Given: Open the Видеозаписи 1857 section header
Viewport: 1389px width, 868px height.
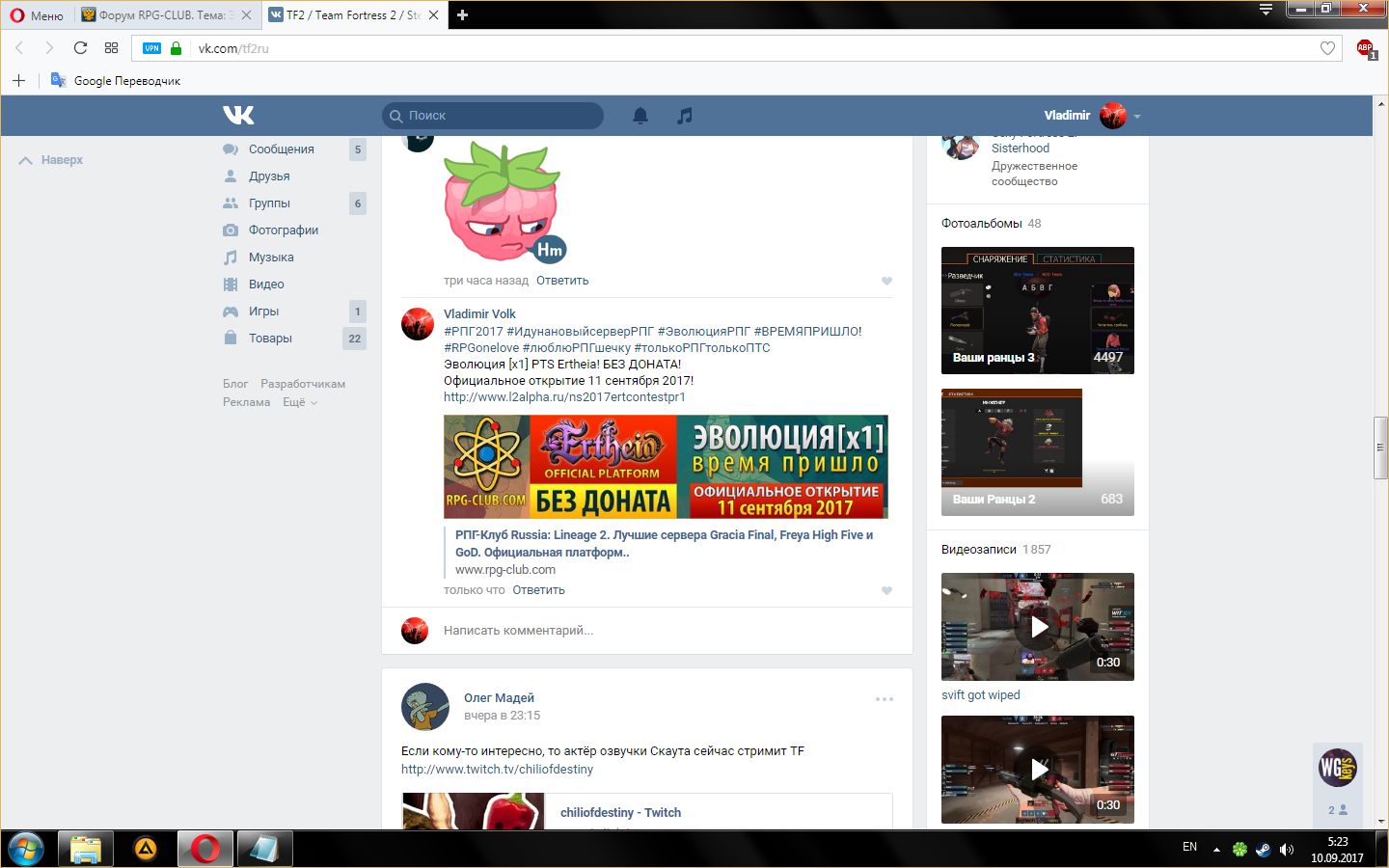Looking at the screenshot, I should (996, 549).
